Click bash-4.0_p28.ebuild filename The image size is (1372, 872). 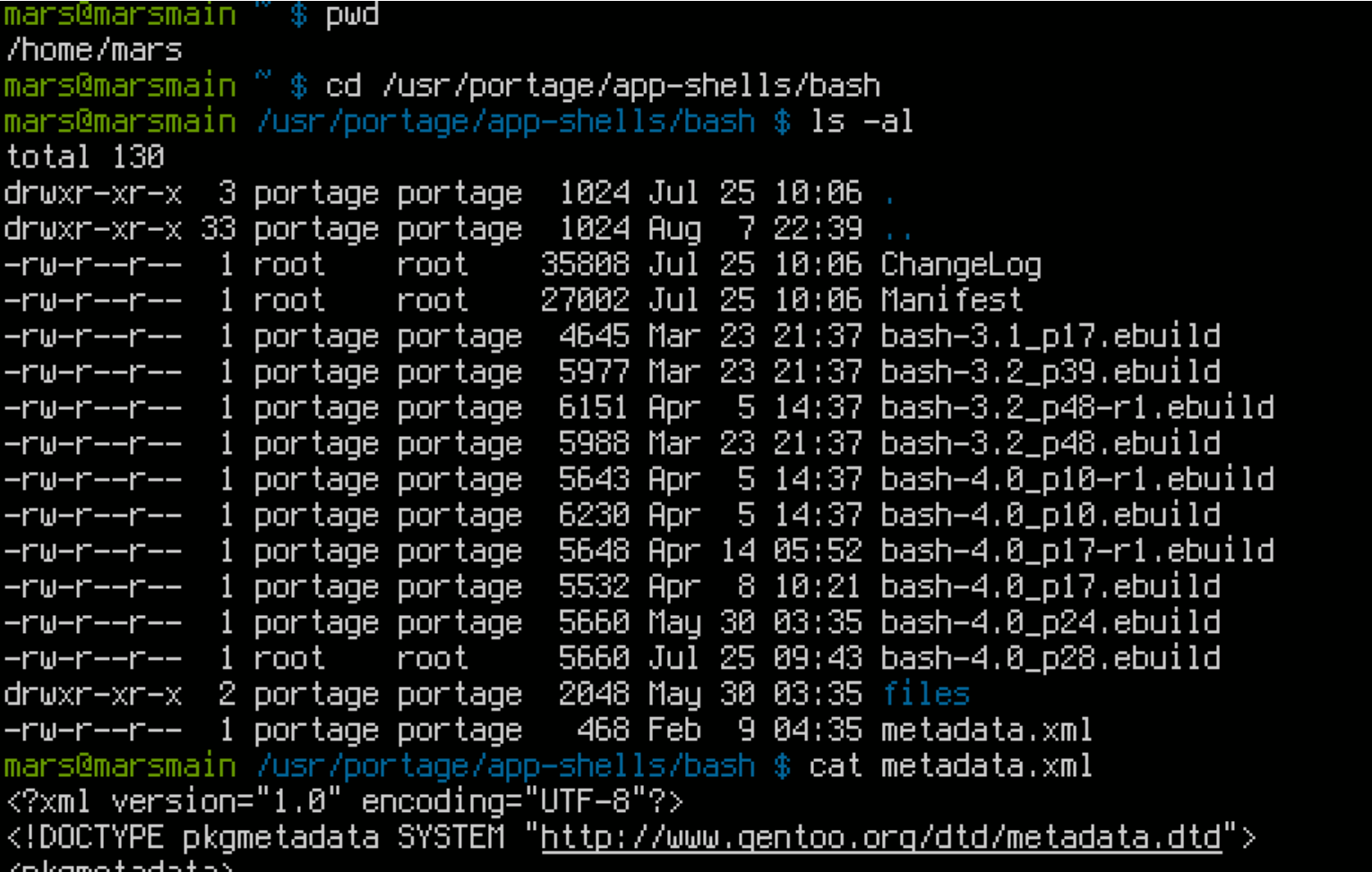[1050, 659]
